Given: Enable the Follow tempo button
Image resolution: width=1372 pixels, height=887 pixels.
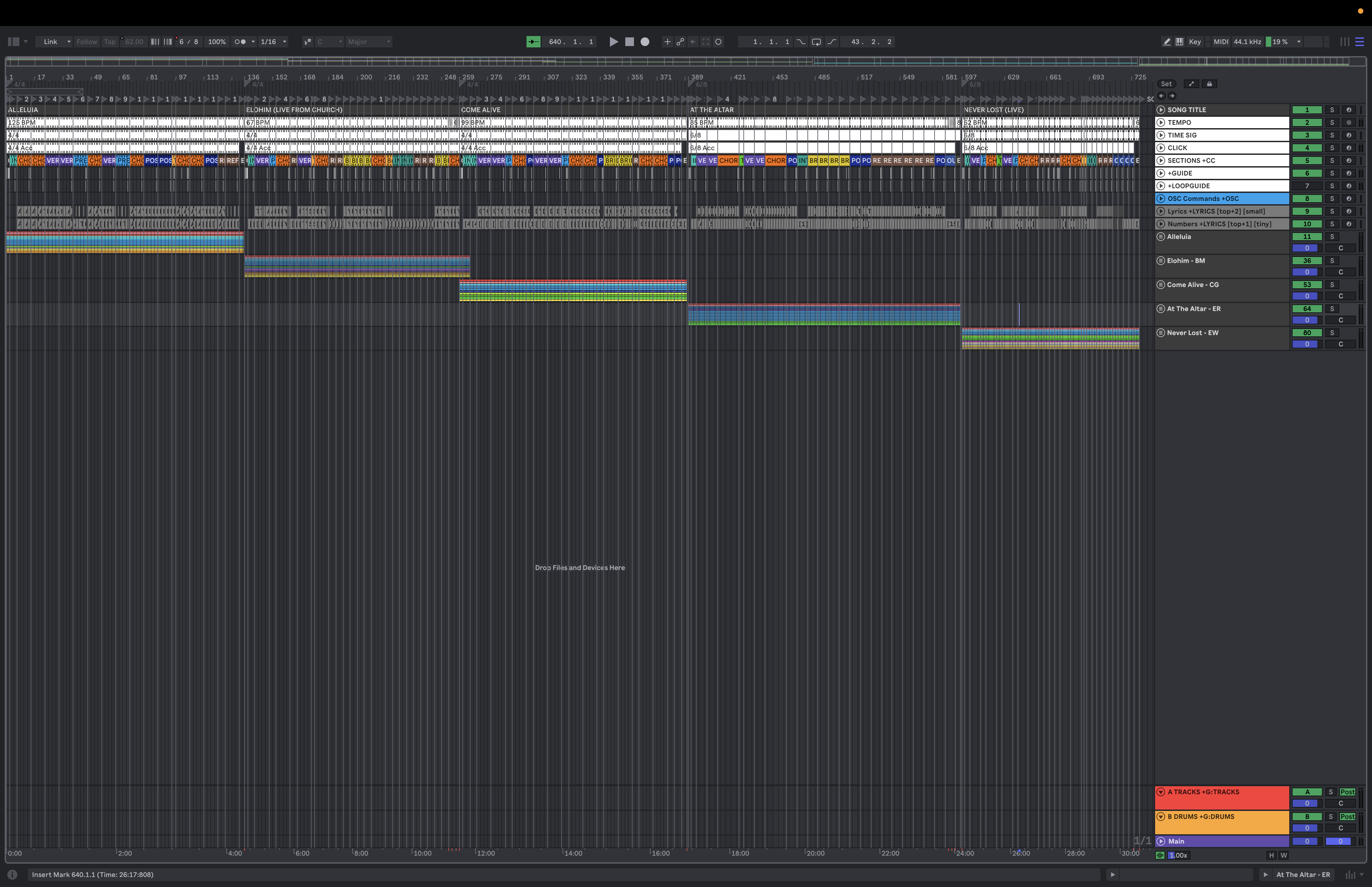Looking at the screenshot, I should pos(87,41).
